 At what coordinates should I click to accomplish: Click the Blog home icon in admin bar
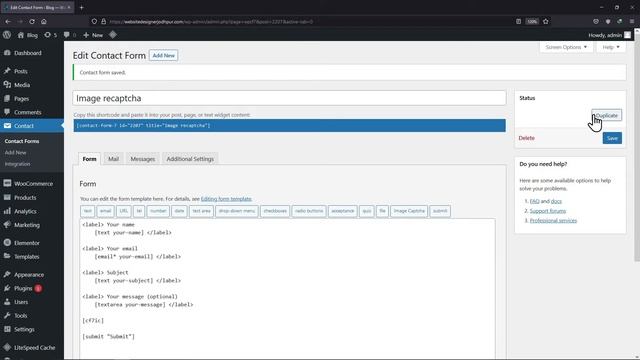pos(21,35)
